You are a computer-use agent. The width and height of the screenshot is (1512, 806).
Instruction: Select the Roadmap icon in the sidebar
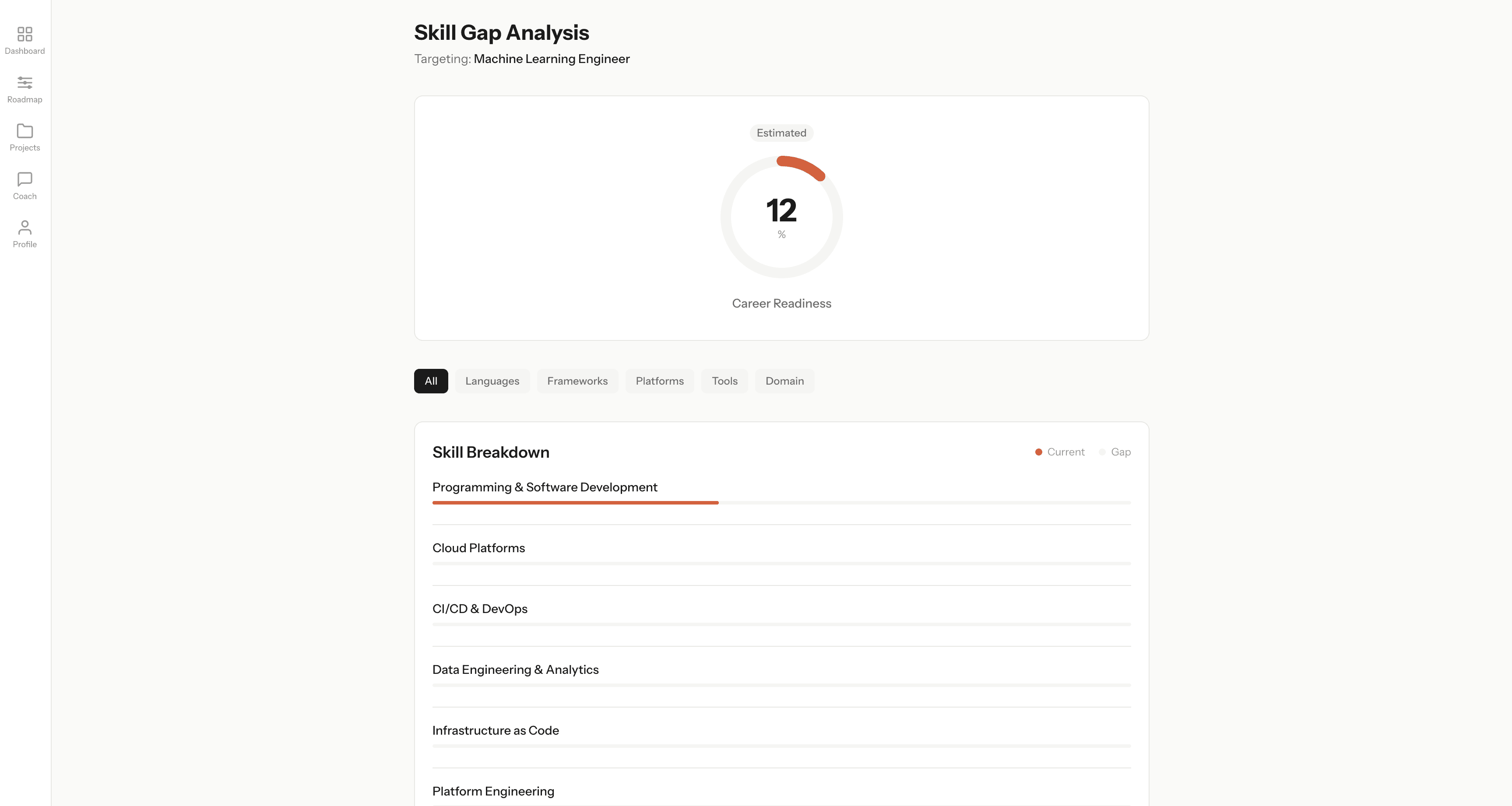click(24, 88)
